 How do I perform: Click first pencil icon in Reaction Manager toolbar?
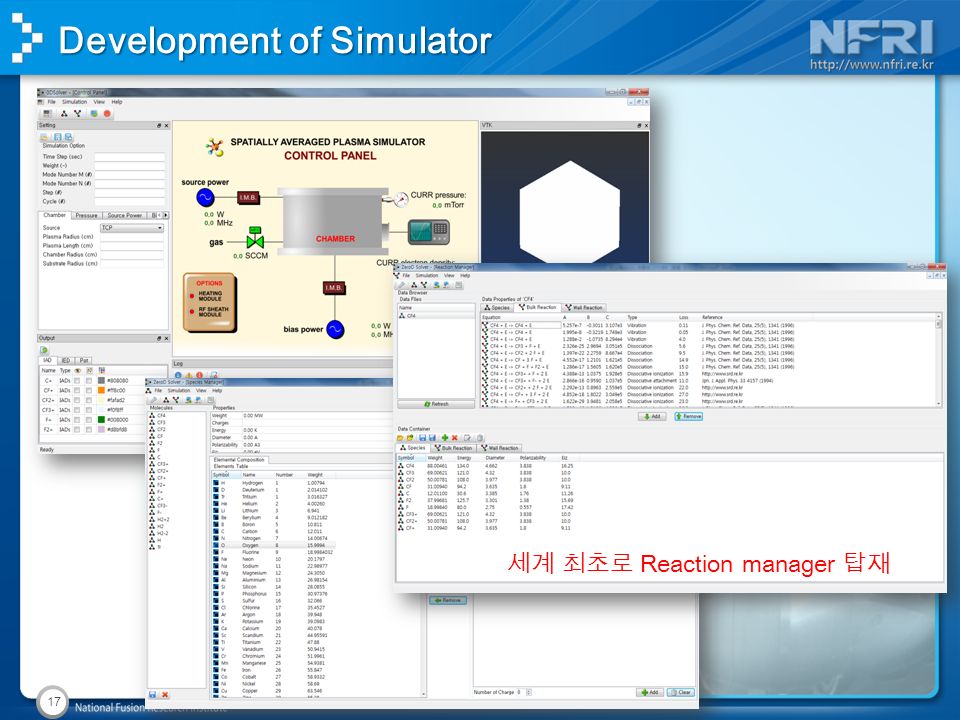tap(401, 285)
